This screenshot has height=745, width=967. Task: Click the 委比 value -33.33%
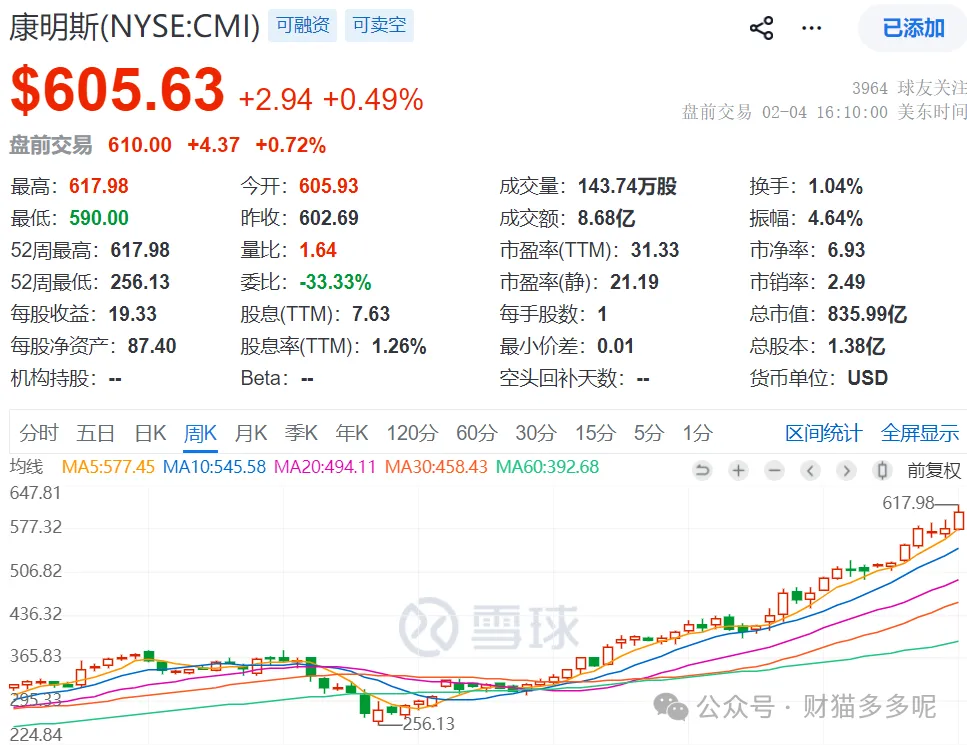[x=335, y=282]
